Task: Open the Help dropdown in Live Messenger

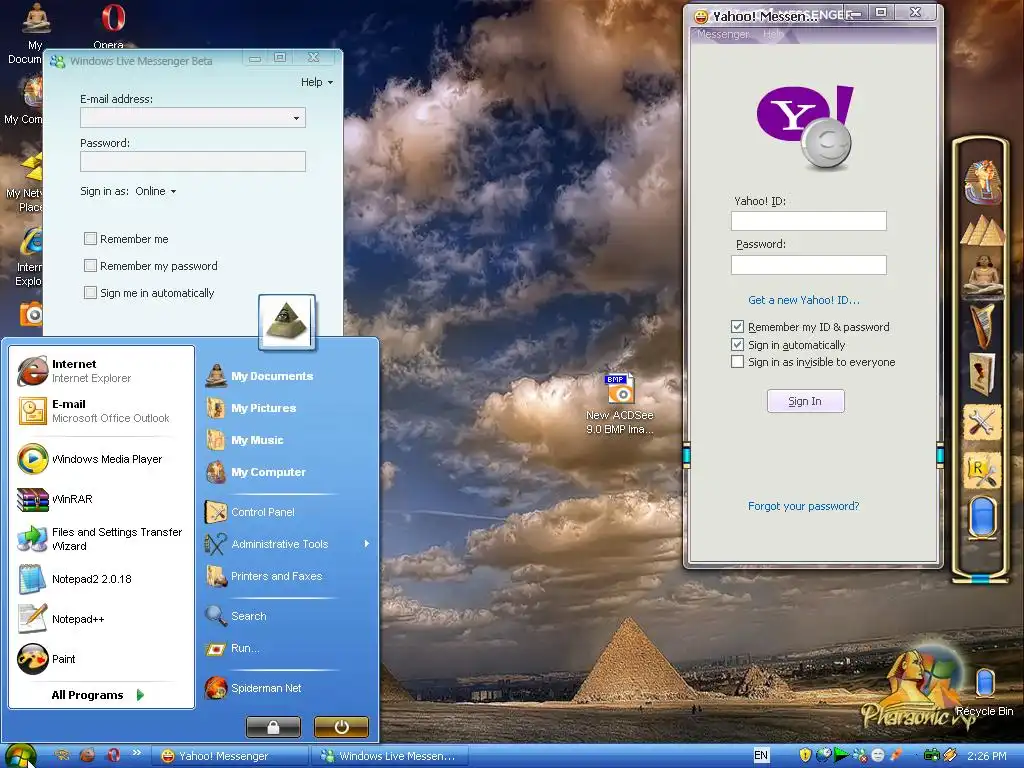Action: 317,82
